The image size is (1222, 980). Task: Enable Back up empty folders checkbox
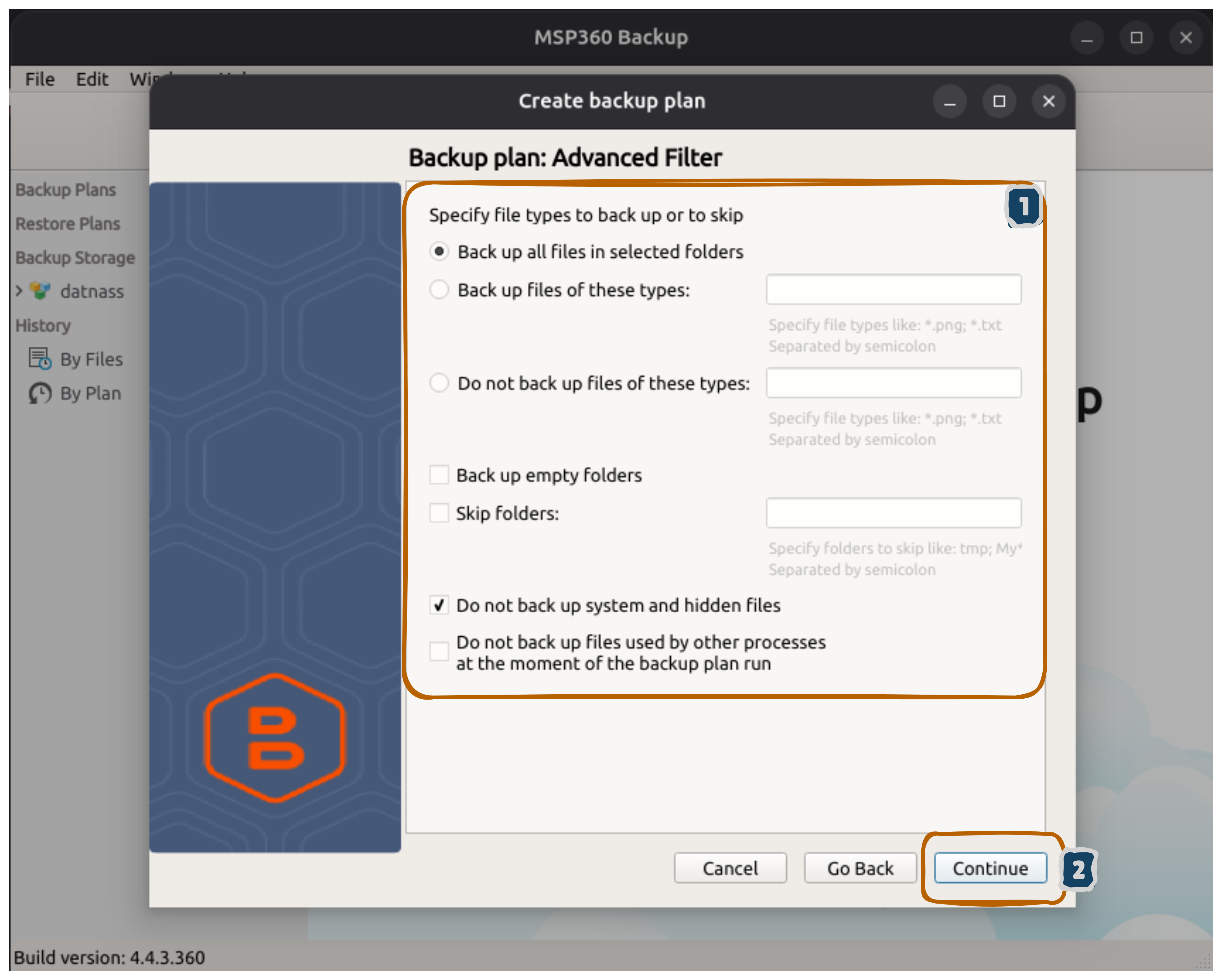(439, 475)
